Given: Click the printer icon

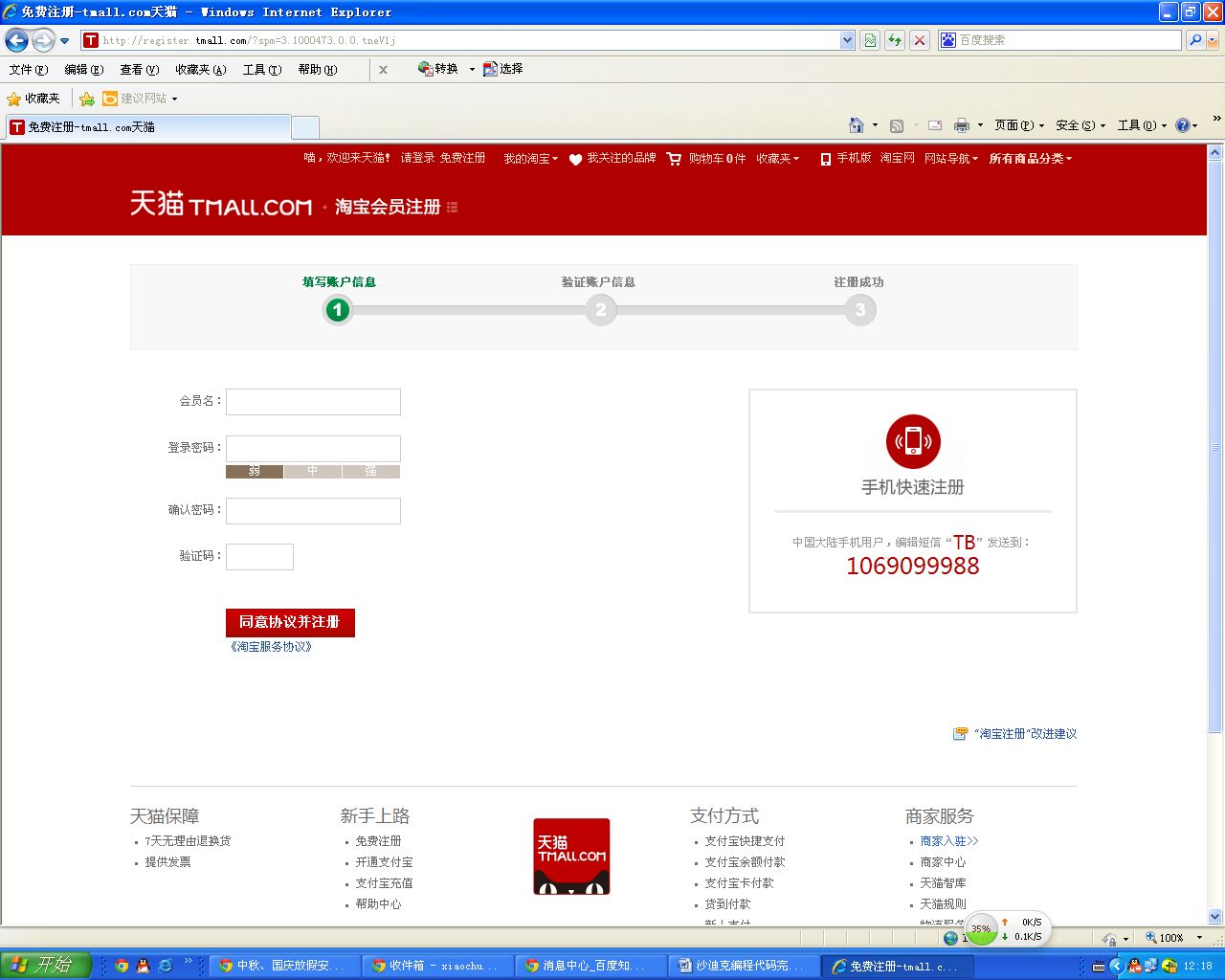Looking at the screenshot, I should pos(962,125).
